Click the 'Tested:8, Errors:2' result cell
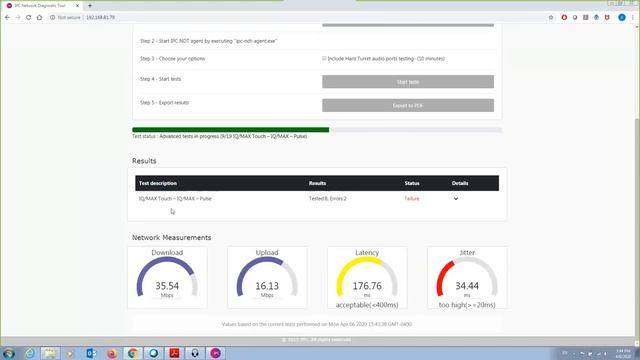This screenshot has width=640, height=360. 327,199
